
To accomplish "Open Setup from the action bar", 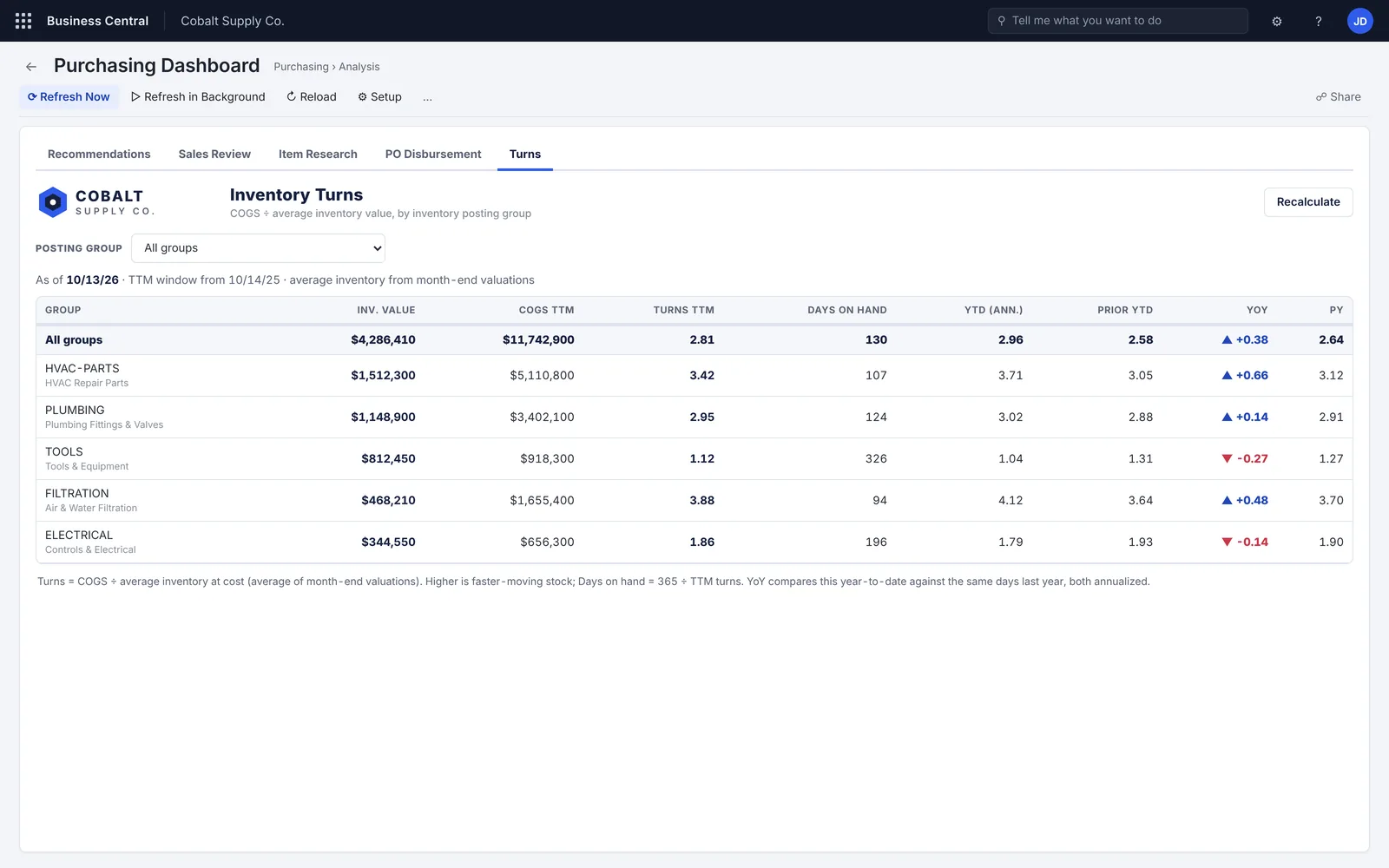I will click(x=379, y=97).
